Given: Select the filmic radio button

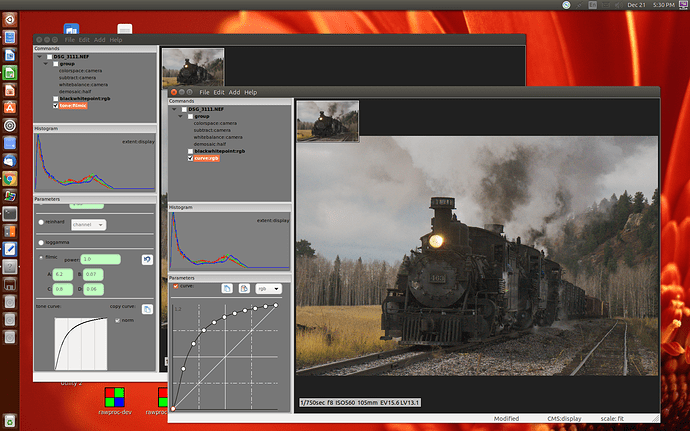Looking at the screenshot, I should point(41,257).
